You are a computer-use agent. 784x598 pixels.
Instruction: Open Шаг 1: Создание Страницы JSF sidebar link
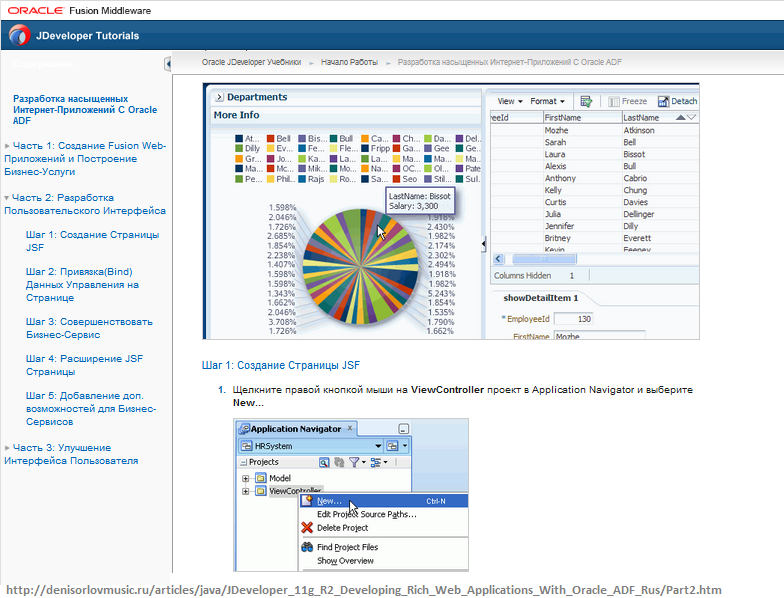(92, 241)
